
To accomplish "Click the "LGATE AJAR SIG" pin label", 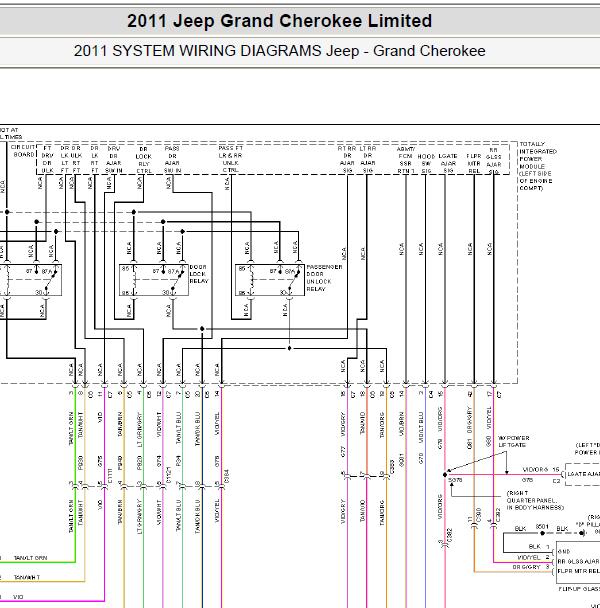I will click(448, 163).
